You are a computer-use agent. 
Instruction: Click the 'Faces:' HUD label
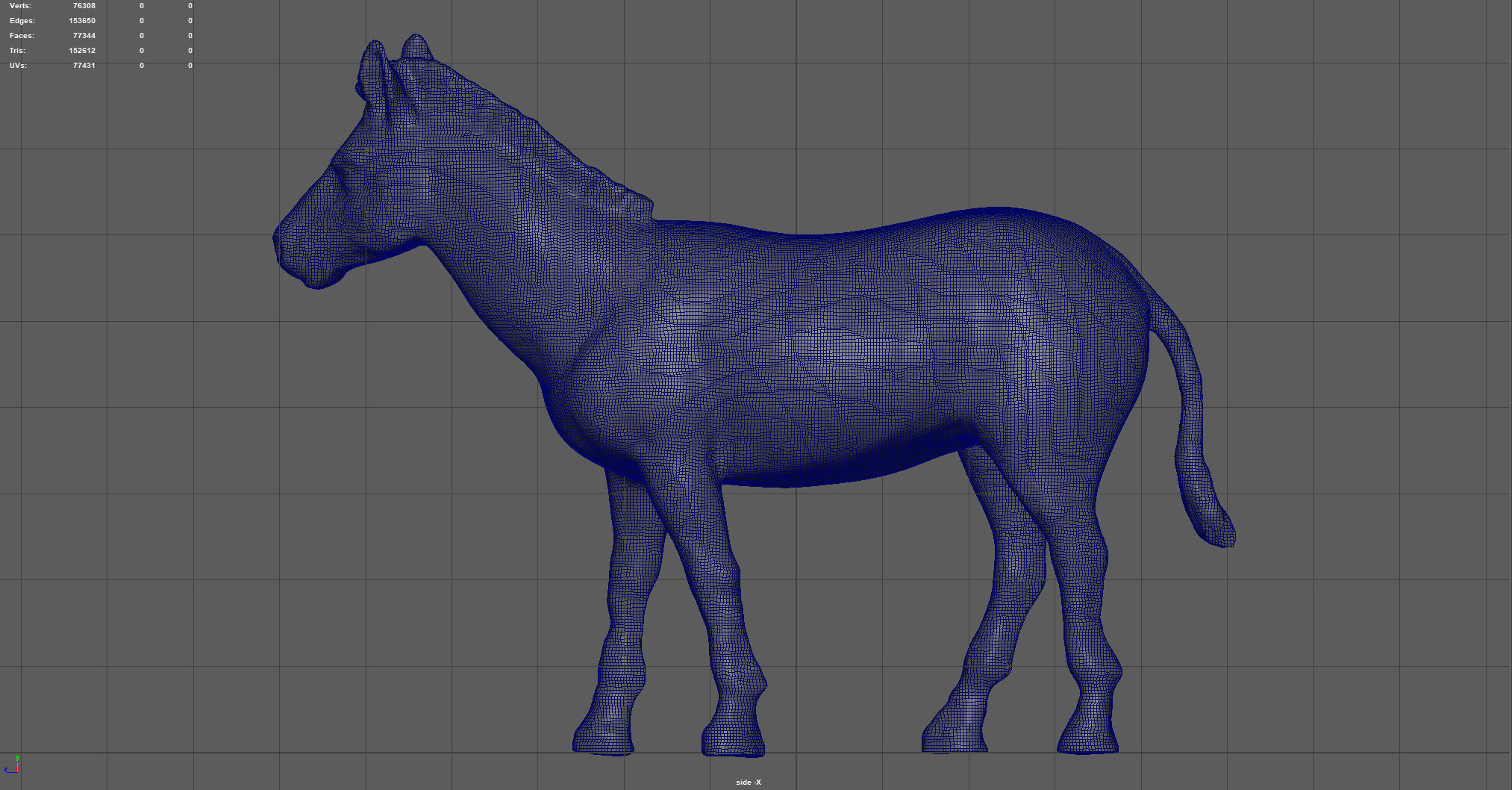22,36
